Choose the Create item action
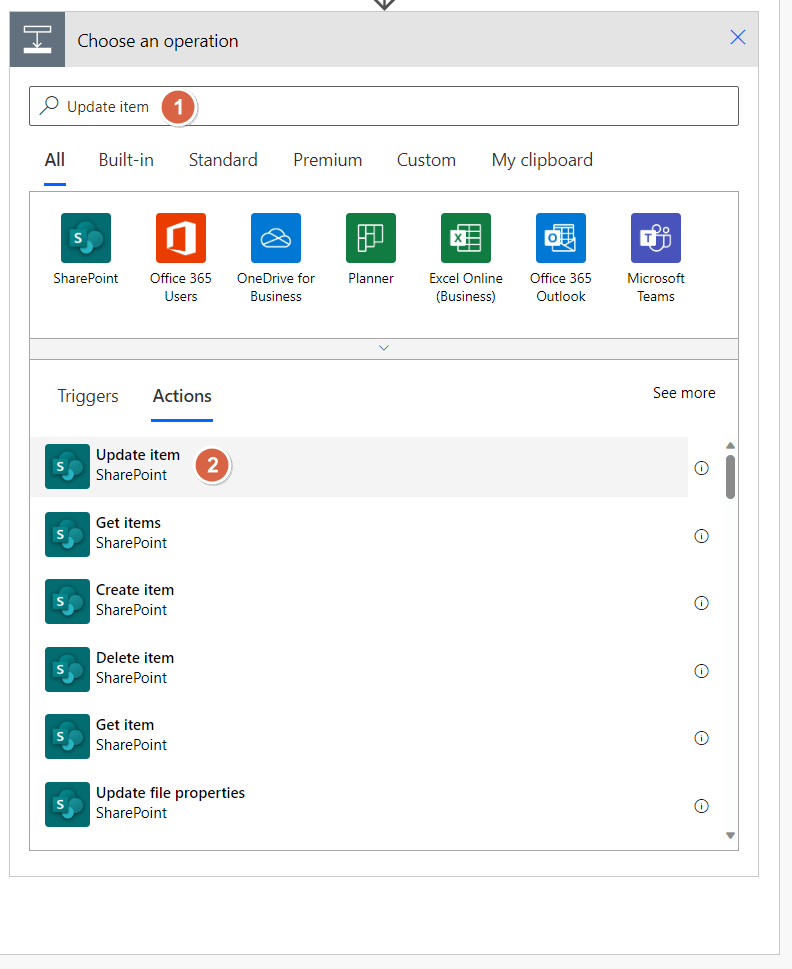Viewport: 792px width, 969px height. 359,601
